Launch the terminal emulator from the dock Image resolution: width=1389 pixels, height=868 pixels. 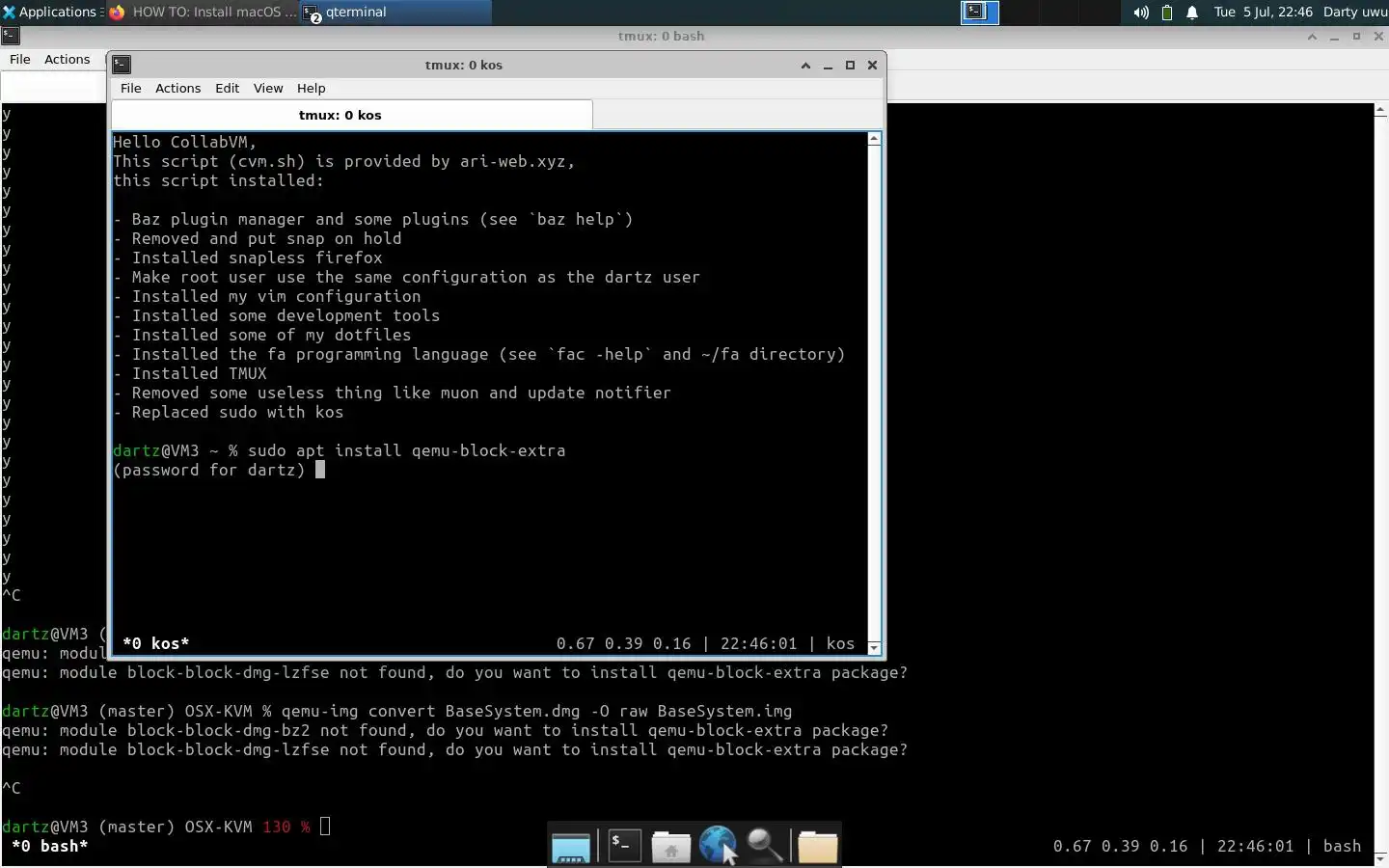coord(623,846)
